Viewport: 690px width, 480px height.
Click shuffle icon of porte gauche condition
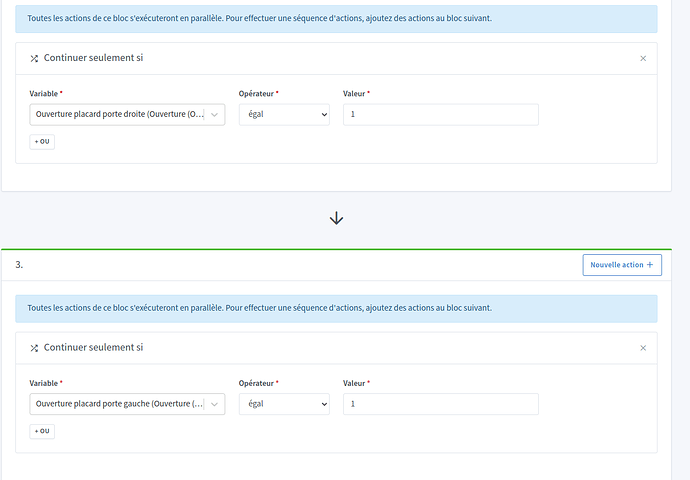[x=34, y=348]
